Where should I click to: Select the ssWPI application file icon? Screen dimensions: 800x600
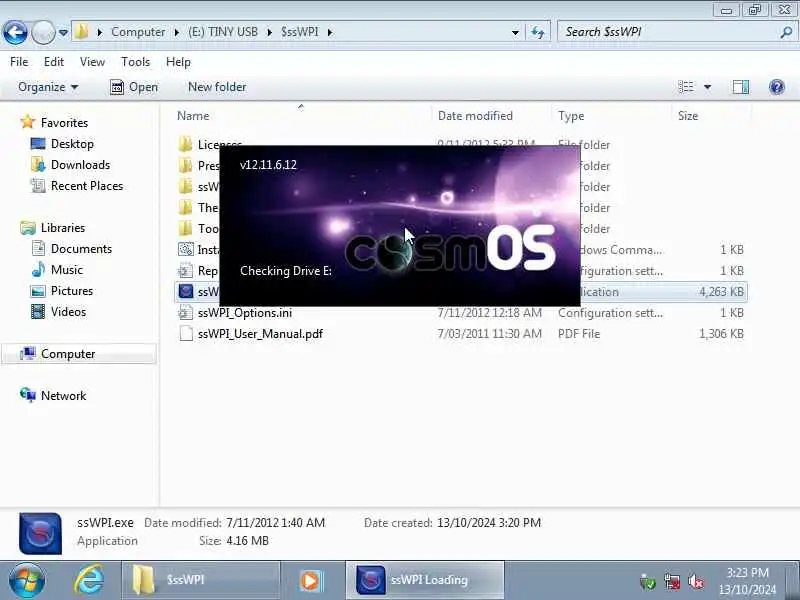[186, 291]
